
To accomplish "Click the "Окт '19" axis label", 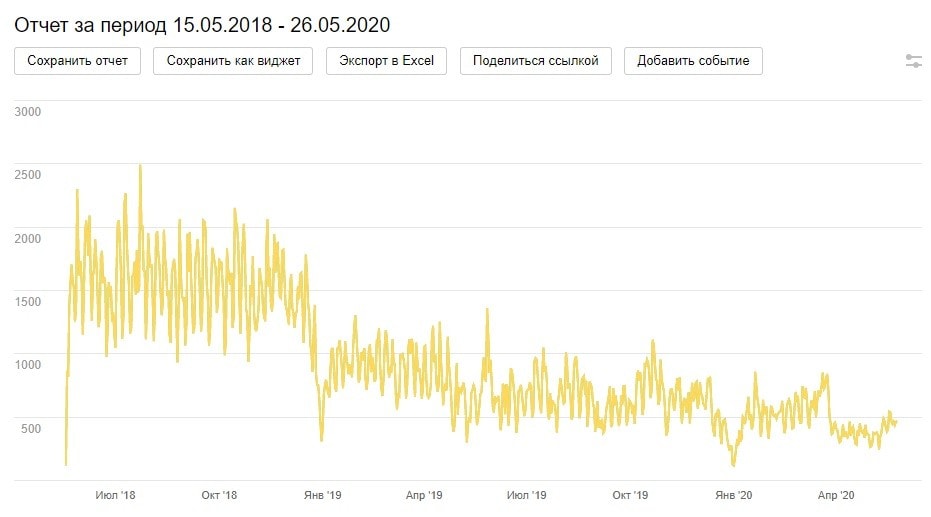I will [x=630, y=495].
